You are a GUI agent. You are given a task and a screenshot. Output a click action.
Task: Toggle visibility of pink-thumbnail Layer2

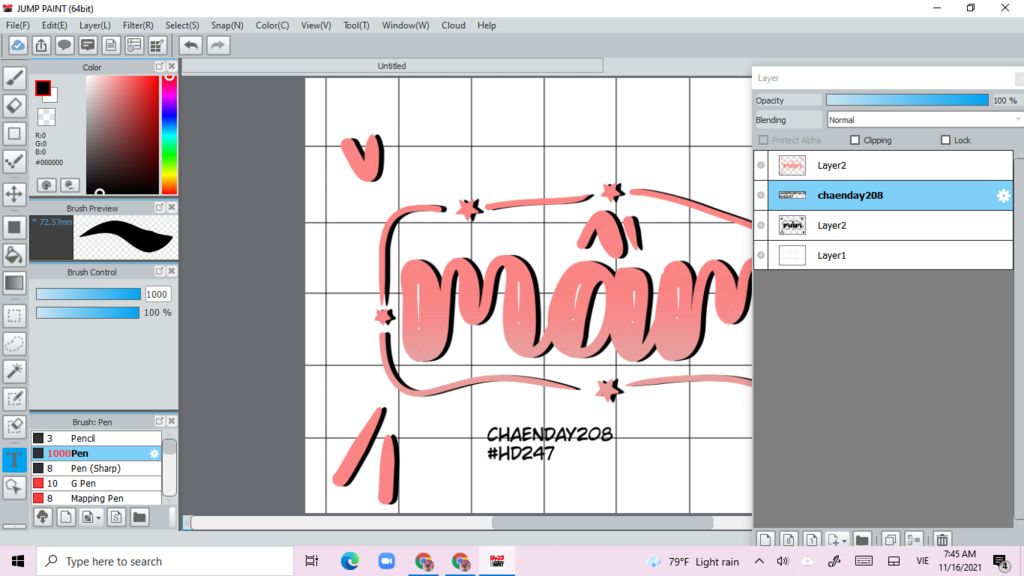coord(761,165)
